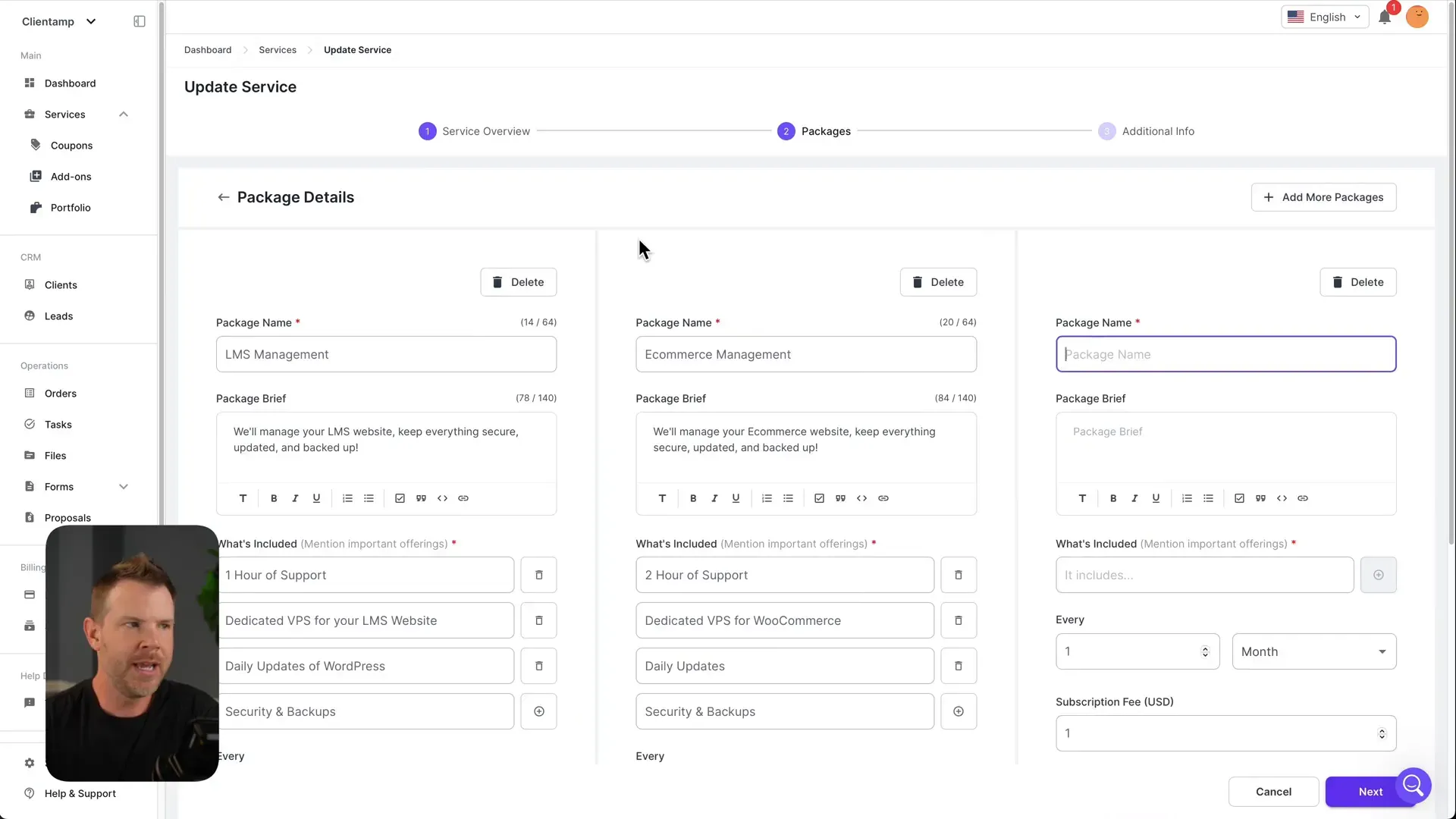Screen dimensions: 1456x819
Task: Insert numbered list in LMS Management brief
Action: 347,498
